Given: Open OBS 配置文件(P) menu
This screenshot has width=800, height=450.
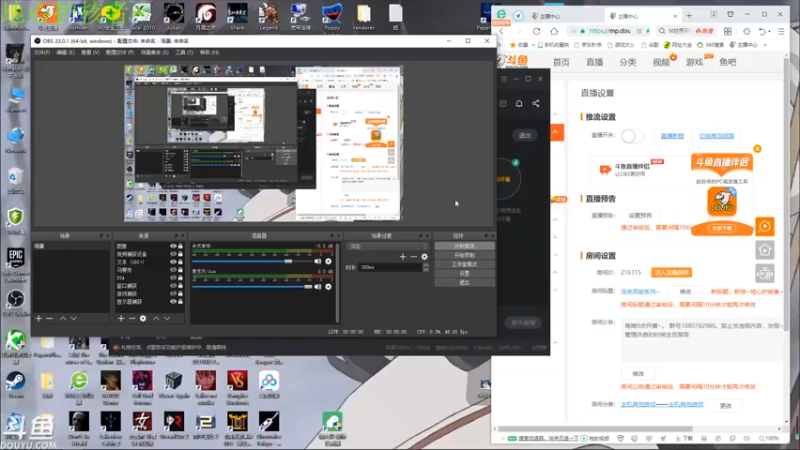Looking at the screenshot, I should point(120,53).
